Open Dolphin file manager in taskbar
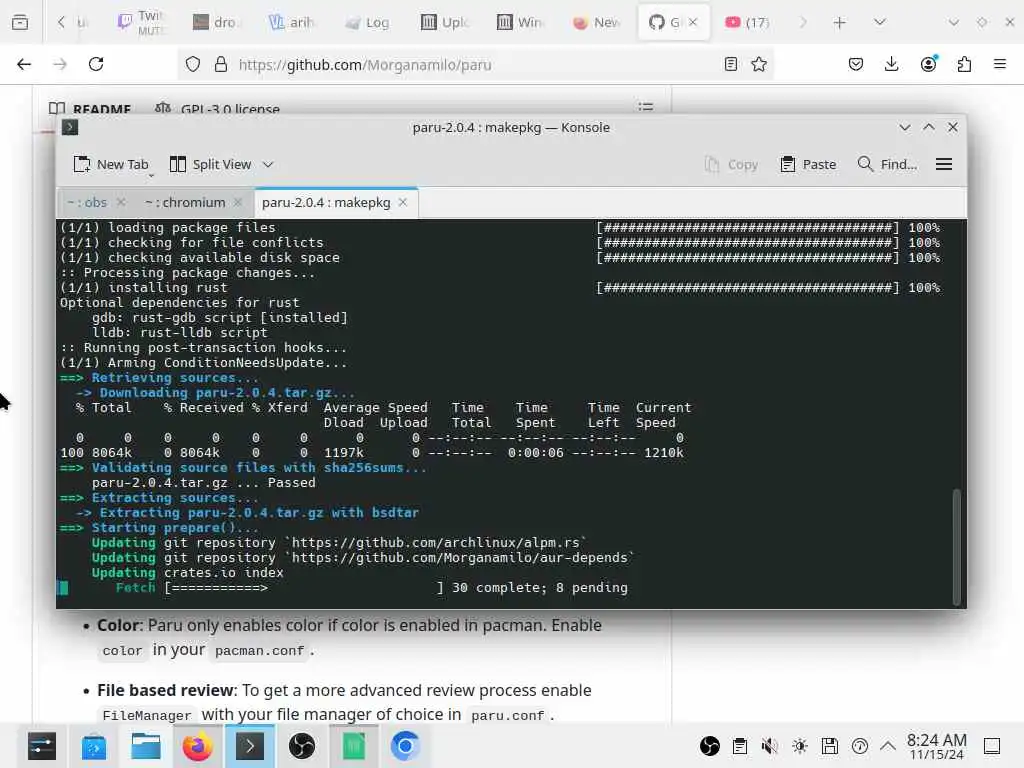The width and height of the screenshot is (1024, 768). 146,746
